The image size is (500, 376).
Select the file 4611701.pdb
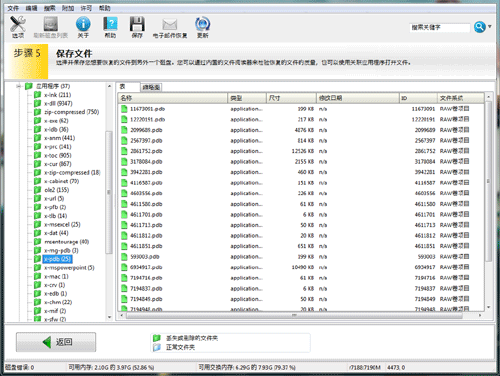[146, 215]
